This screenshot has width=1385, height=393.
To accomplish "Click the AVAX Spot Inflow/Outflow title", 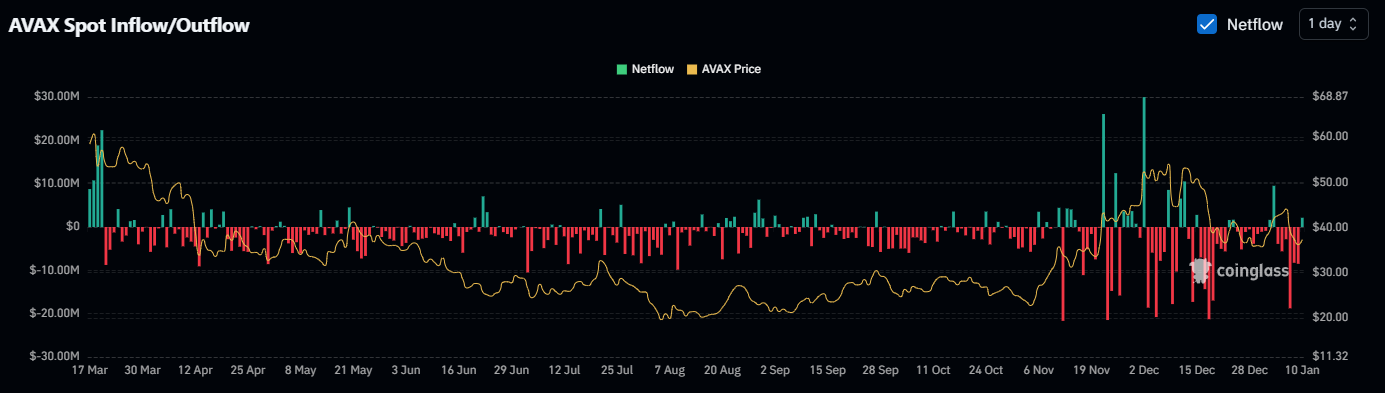I will (x=129, y=26).
